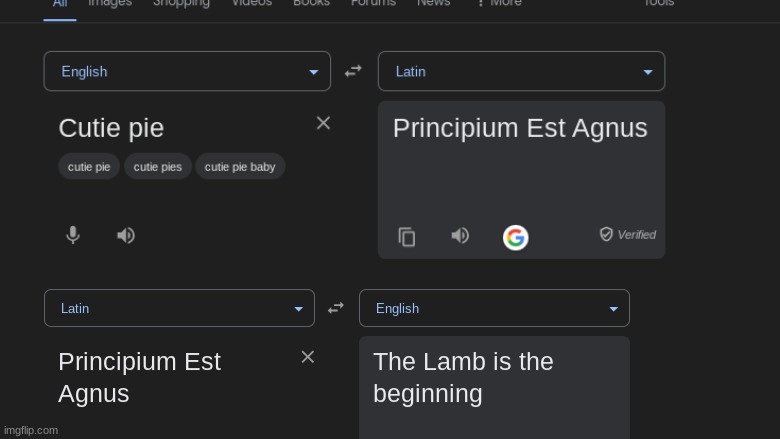Swap Latin and English languages in lower translator
This screenshot has width=780, height=439.
point(336,308)
